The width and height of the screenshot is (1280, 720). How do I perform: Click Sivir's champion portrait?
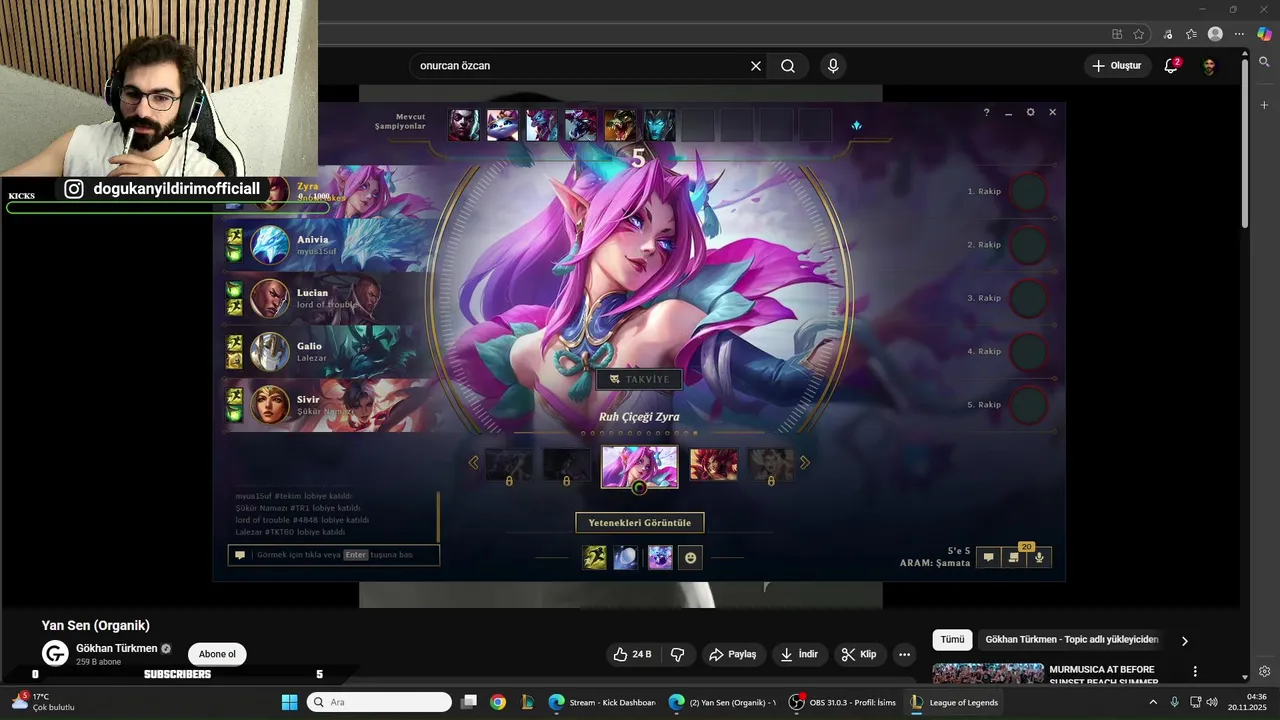click(x=269, y=404)
